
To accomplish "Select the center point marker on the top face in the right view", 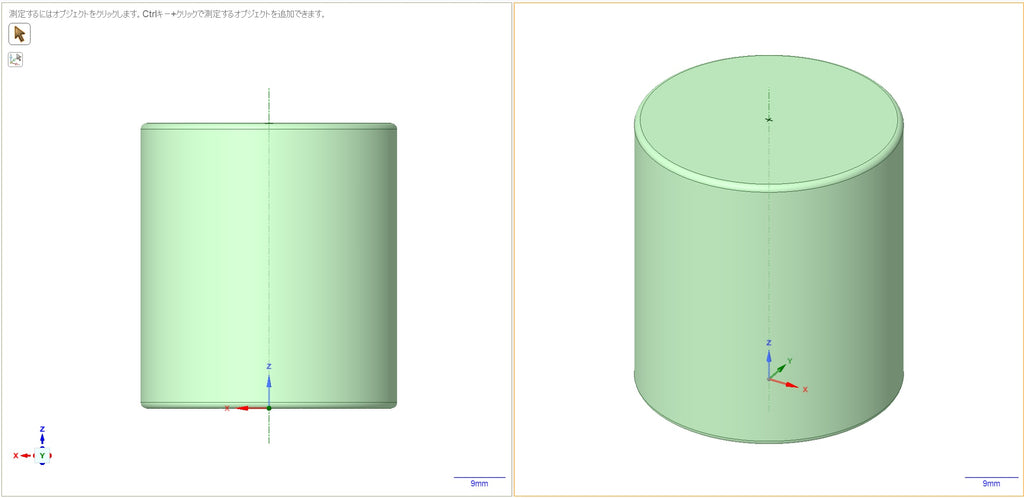I will [x=769, y=119].
